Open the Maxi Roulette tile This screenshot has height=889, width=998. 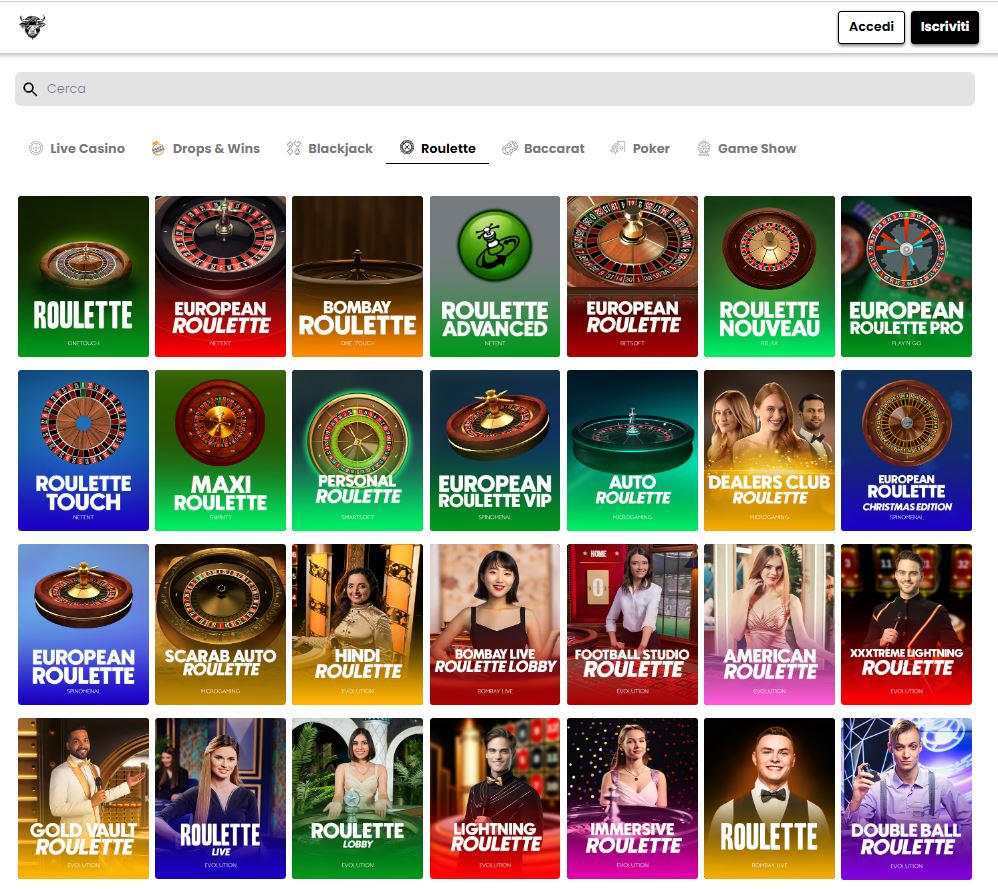coord(220,451)
